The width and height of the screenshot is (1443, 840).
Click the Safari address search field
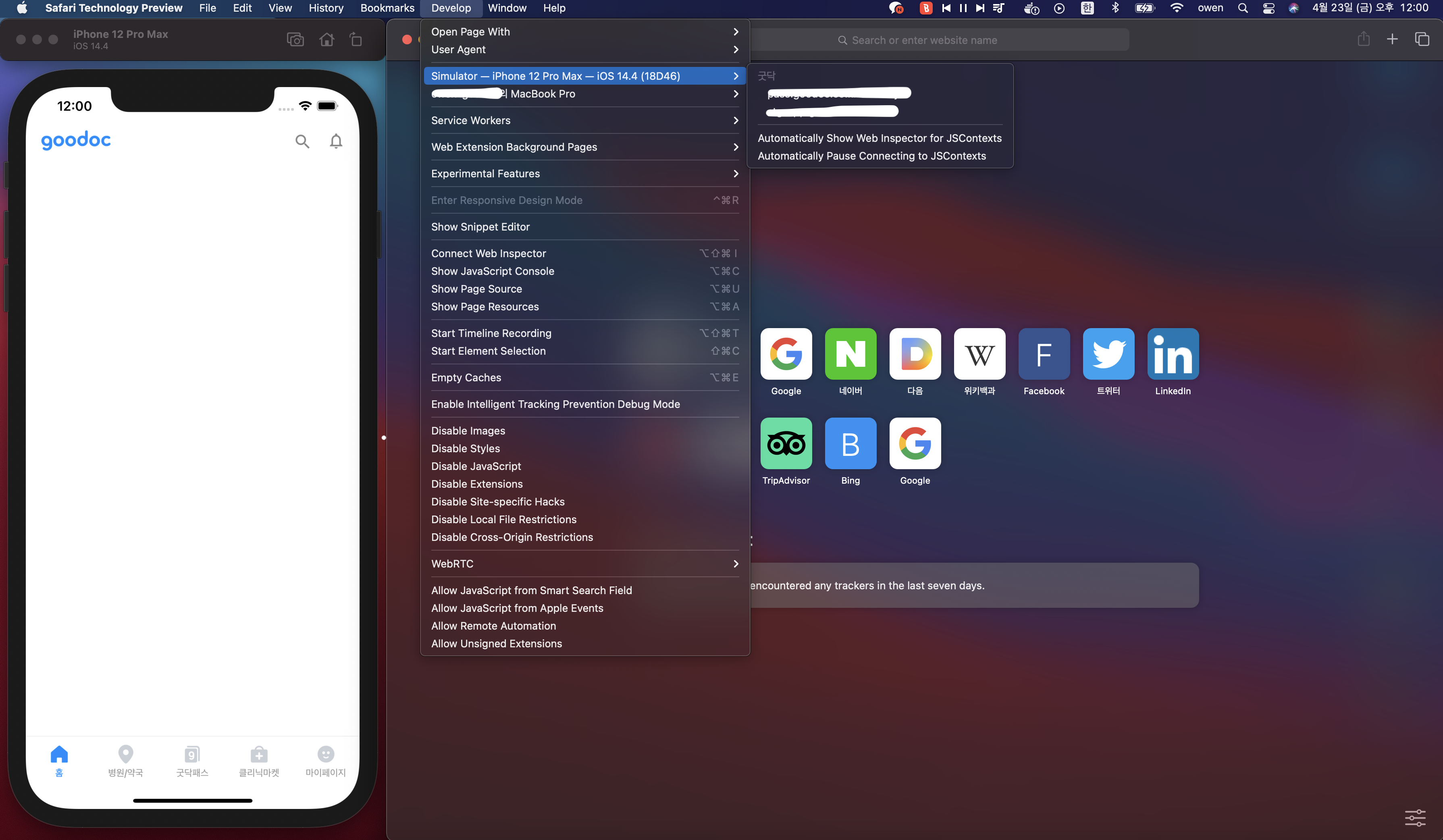click(923, 40)
